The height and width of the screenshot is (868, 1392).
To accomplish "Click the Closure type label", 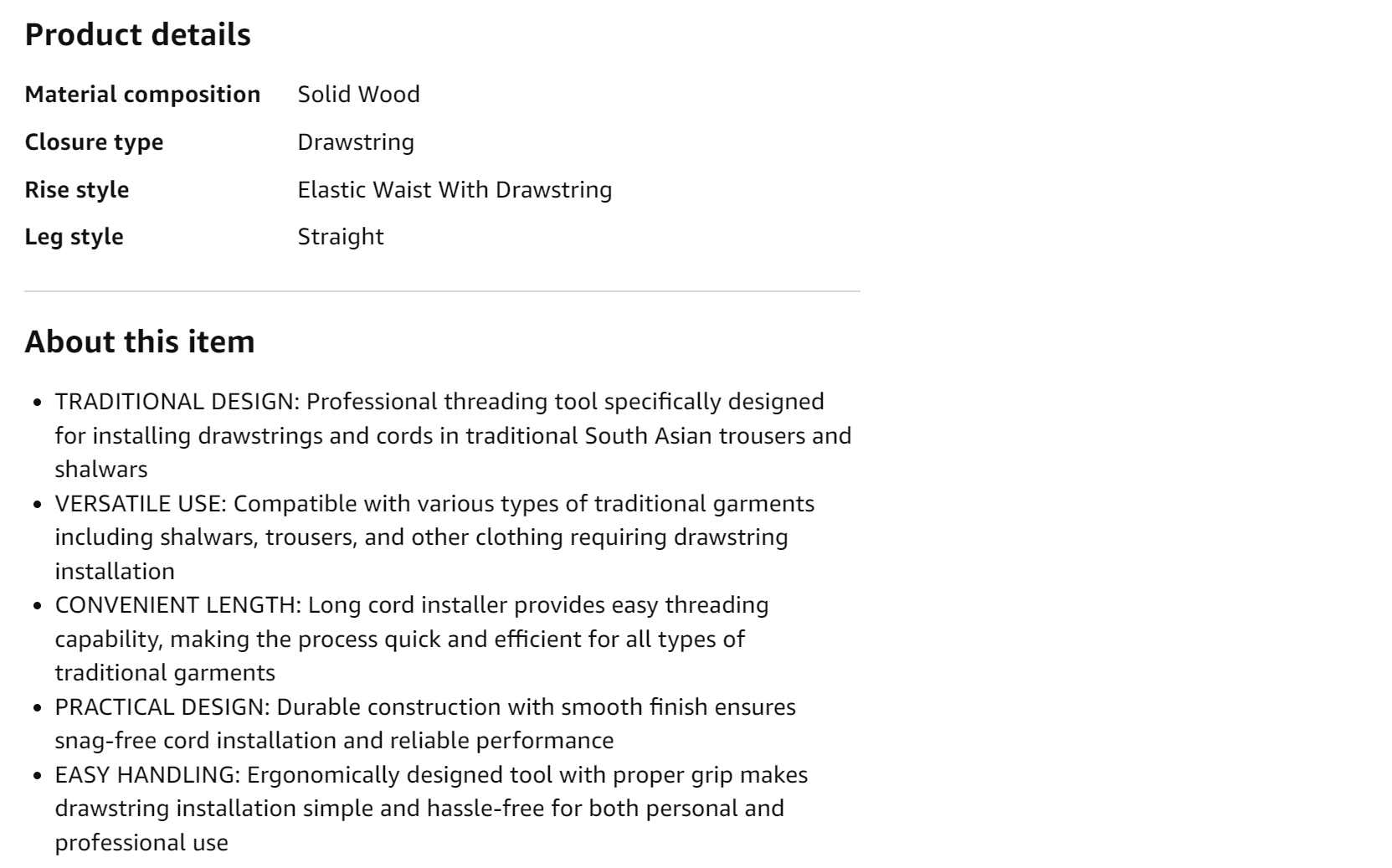I will coord(94,142).
